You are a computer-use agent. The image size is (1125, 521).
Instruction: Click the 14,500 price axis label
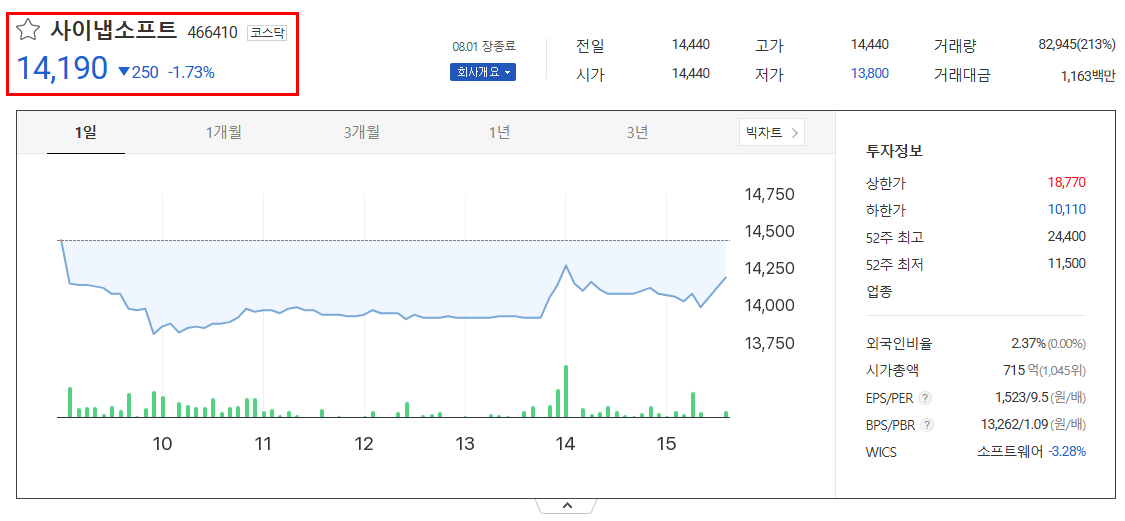click(x=770, y=232)
